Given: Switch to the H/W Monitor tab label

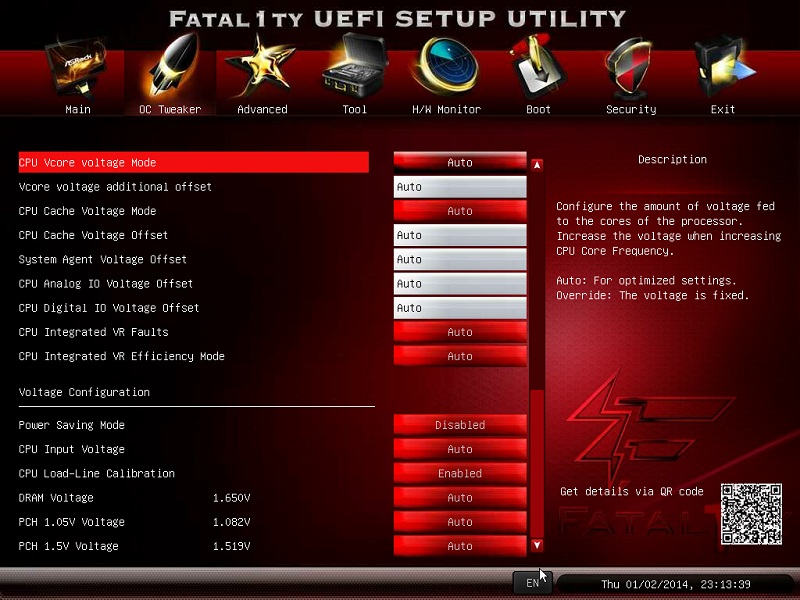Looking at the screenshot, I should [446, 110].
